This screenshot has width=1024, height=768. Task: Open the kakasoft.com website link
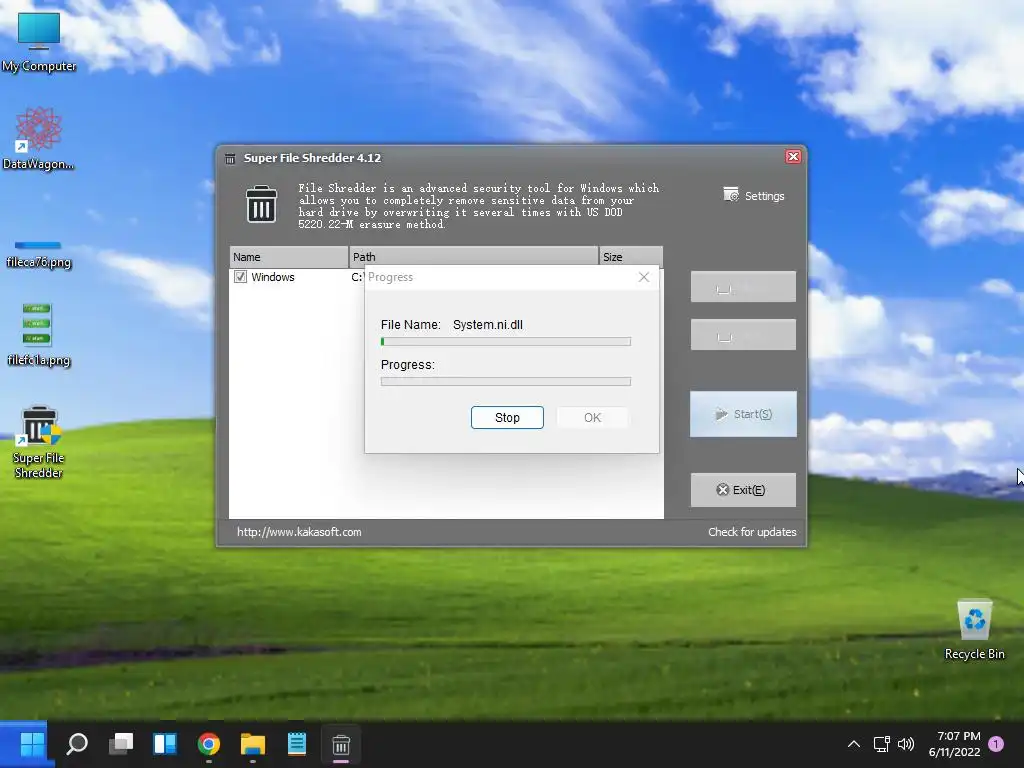click(x=299, y=532)
